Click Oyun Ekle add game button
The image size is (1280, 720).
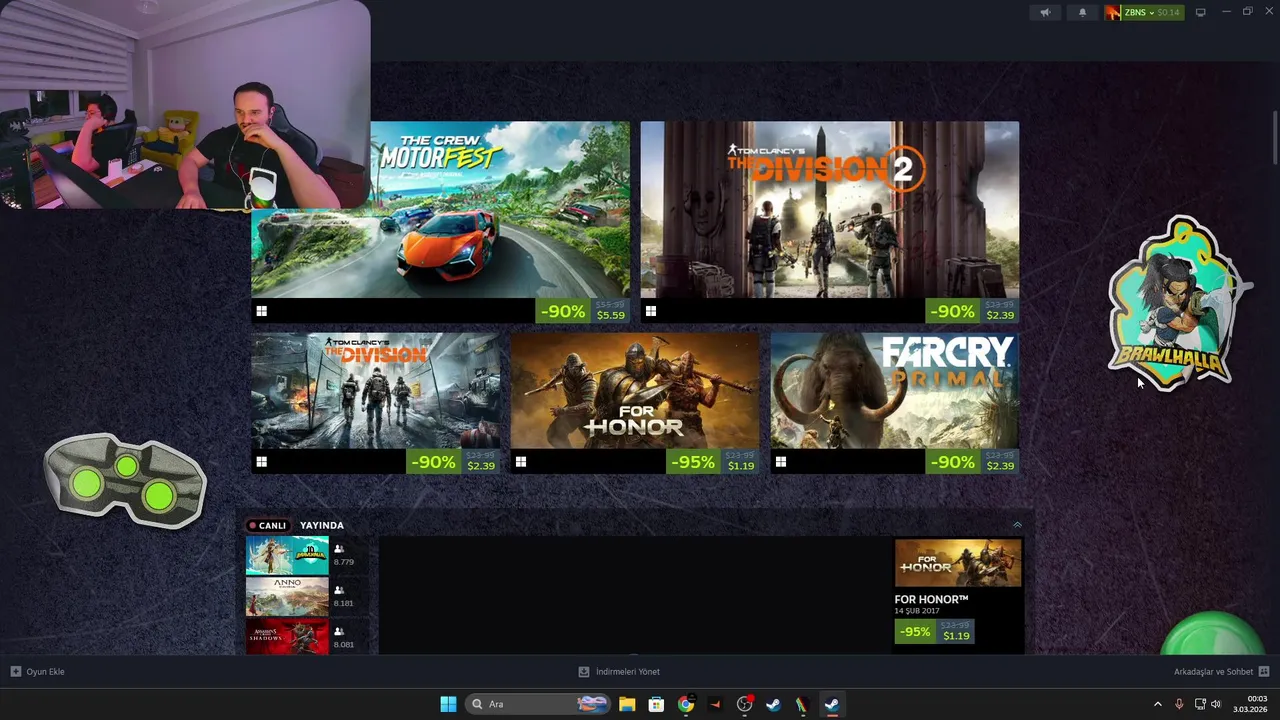point(38,672)
